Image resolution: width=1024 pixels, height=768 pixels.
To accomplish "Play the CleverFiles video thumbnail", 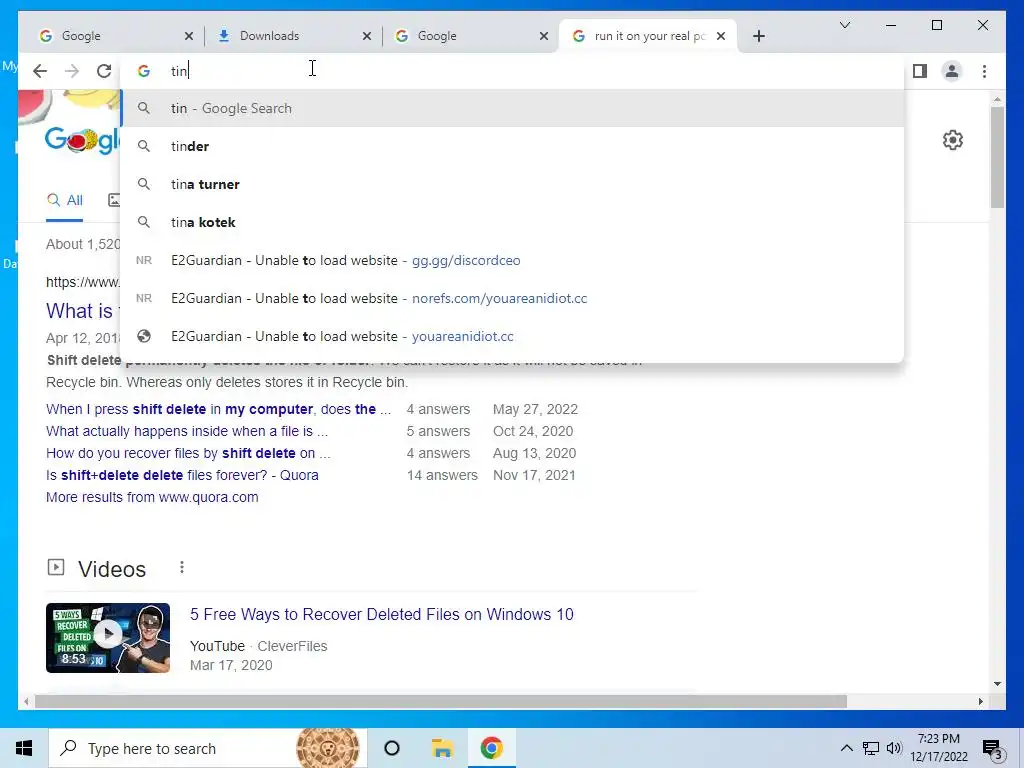I will [x=108, y=637].
